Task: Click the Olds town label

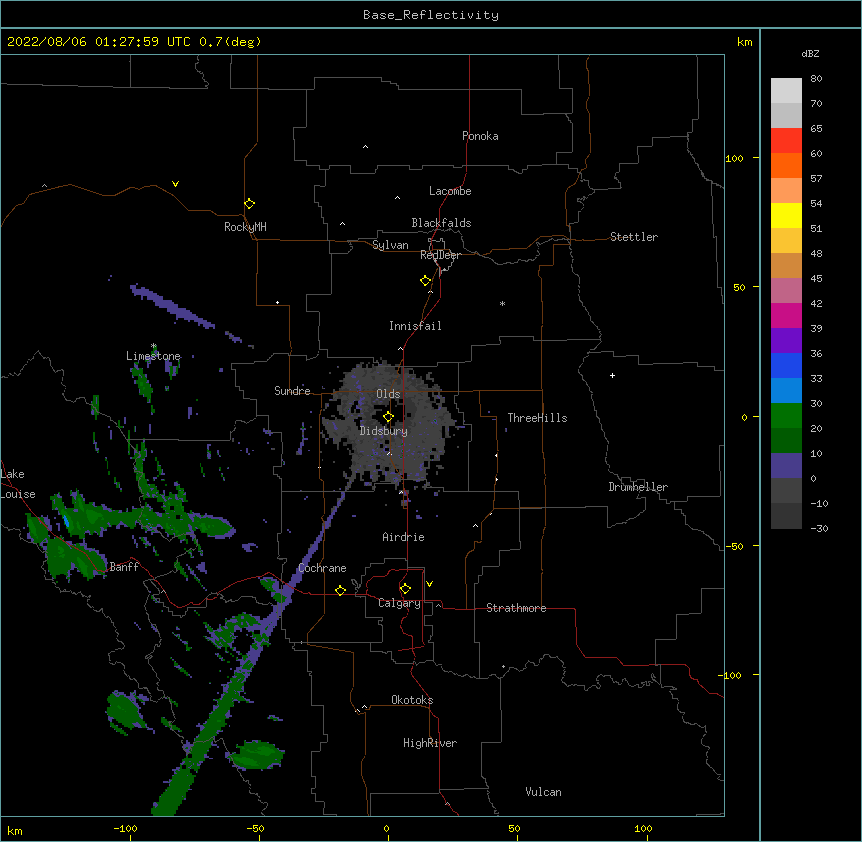Action: click(388, 394)
